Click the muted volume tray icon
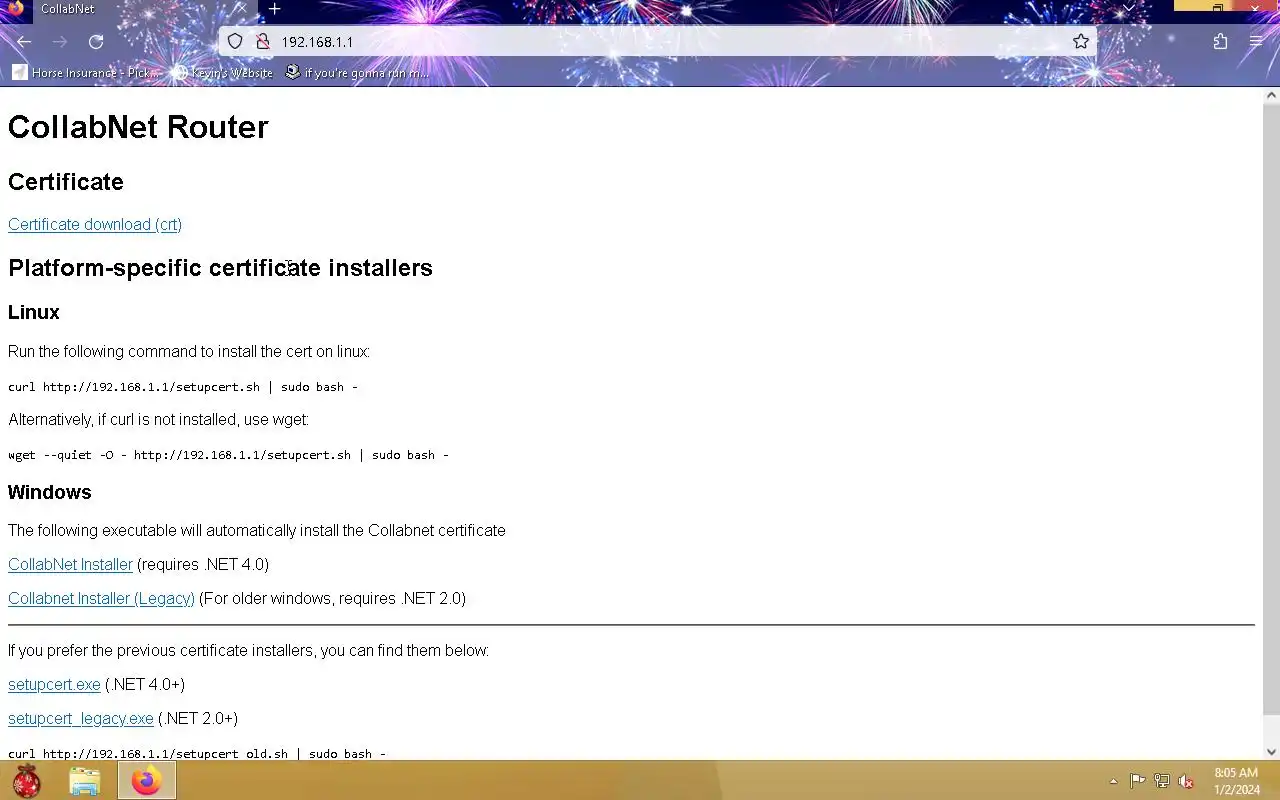Viewport: 1280px width, 800px height. click(x=1186, y=781)
